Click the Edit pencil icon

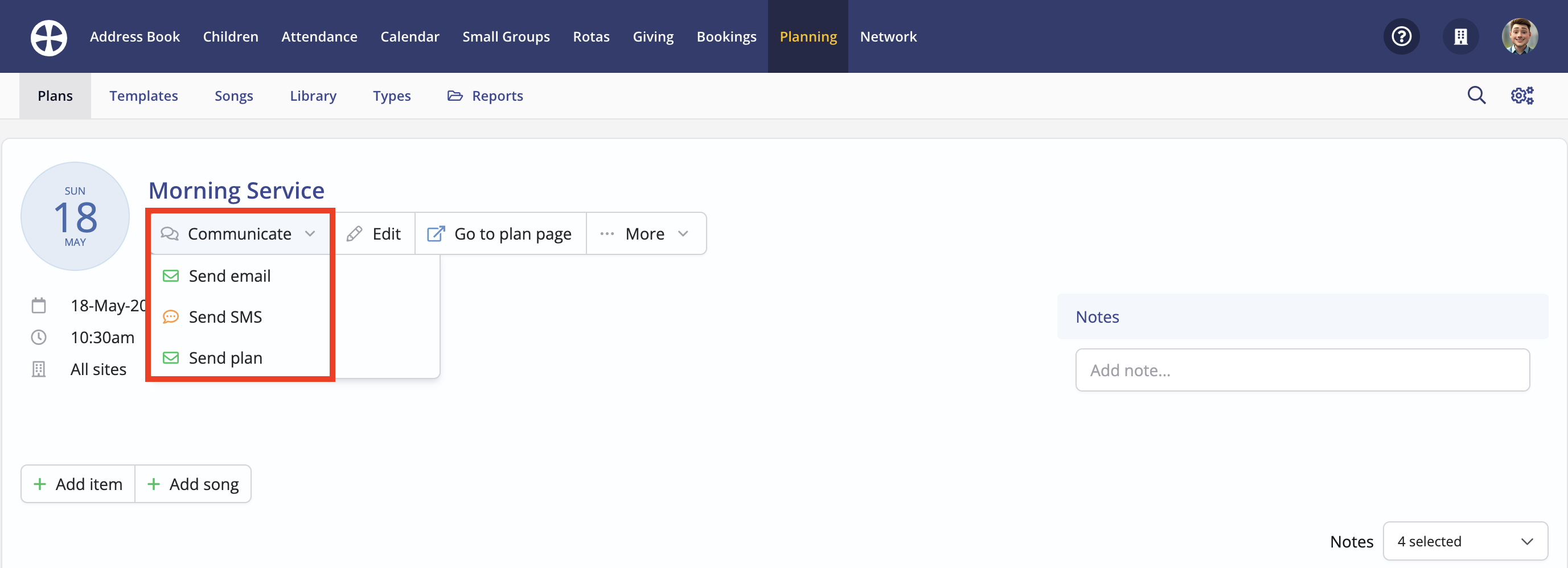[x=354, y=234]
